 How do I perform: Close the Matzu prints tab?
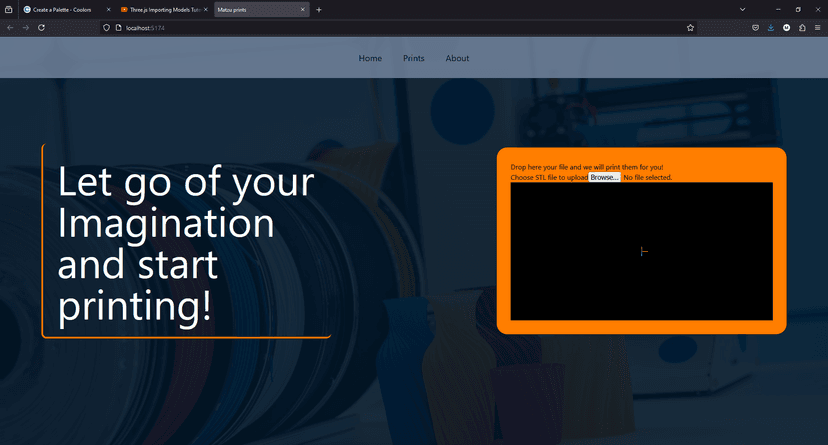(x=302, y=9)
